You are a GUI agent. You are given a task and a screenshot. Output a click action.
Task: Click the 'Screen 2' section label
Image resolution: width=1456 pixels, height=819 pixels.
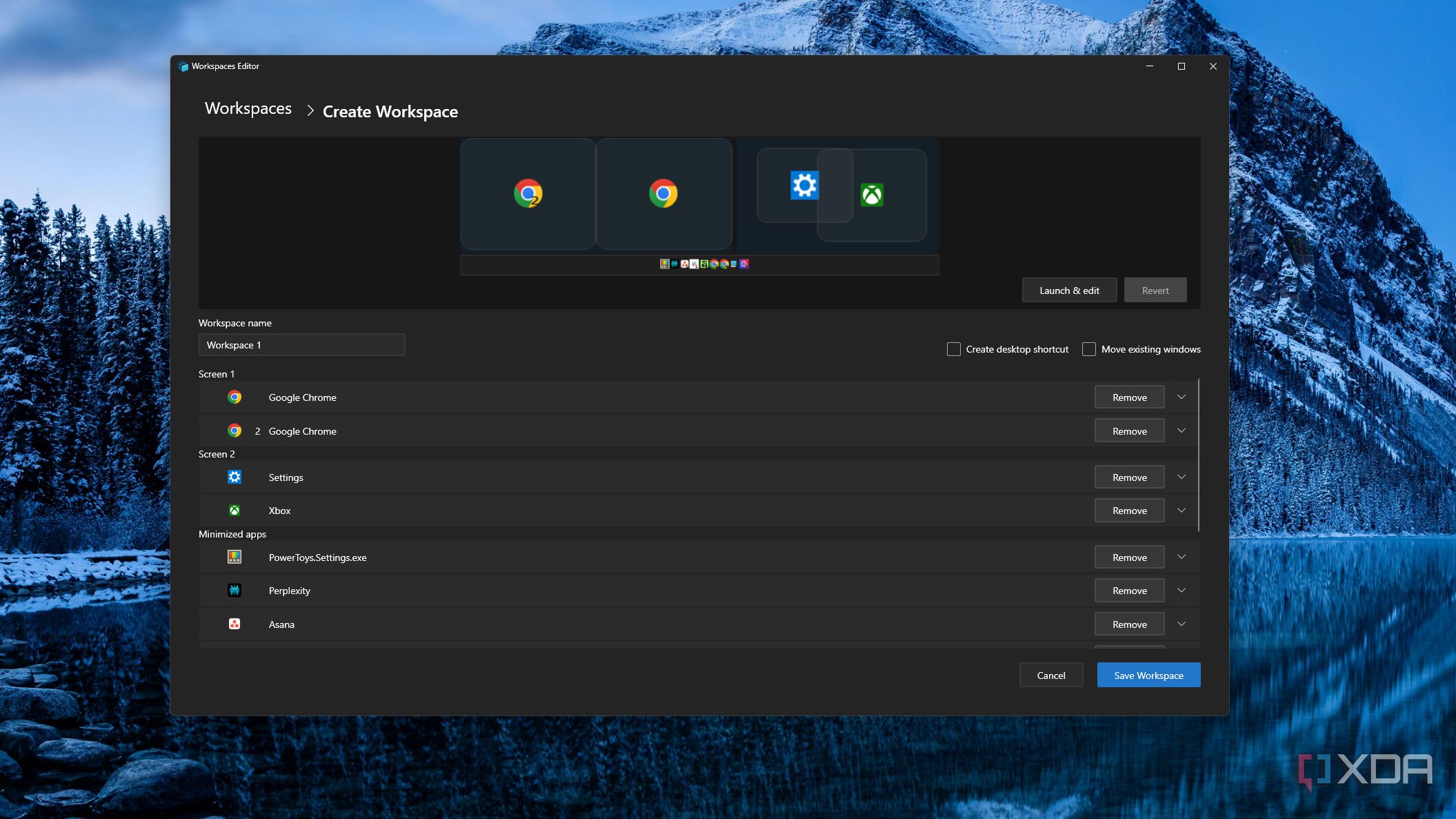217,454
